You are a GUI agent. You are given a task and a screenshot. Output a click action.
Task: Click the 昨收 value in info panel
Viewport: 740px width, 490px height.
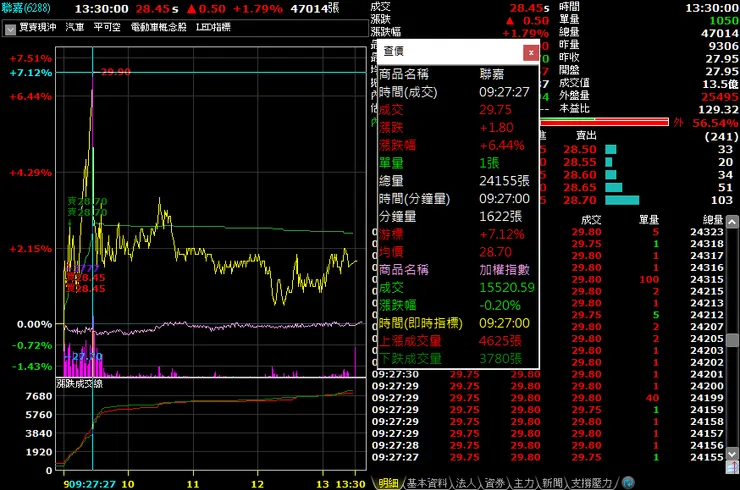(722, 59)
